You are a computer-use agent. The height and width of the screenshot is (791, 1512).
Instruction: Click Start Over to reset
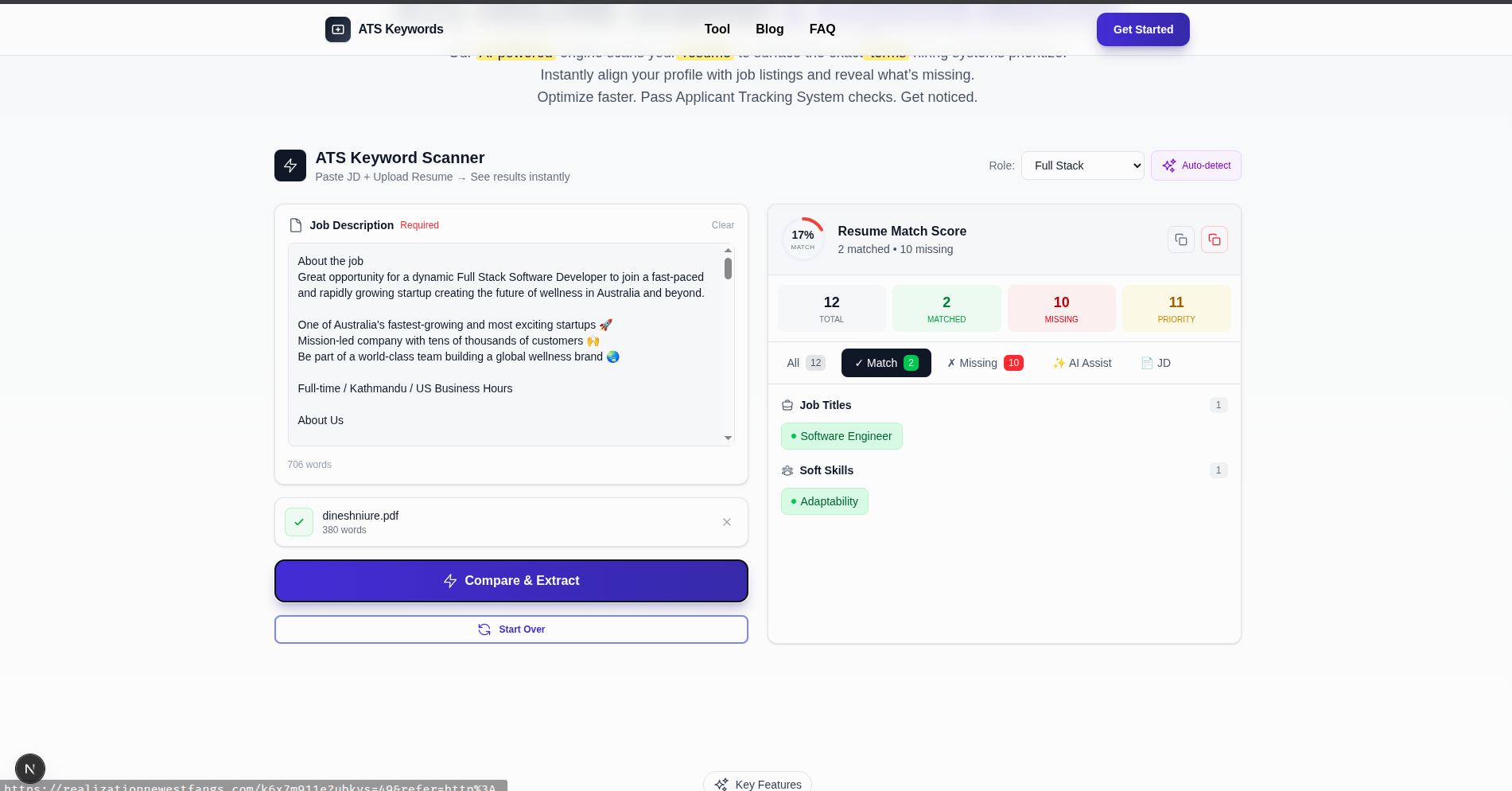pos(511,629)
